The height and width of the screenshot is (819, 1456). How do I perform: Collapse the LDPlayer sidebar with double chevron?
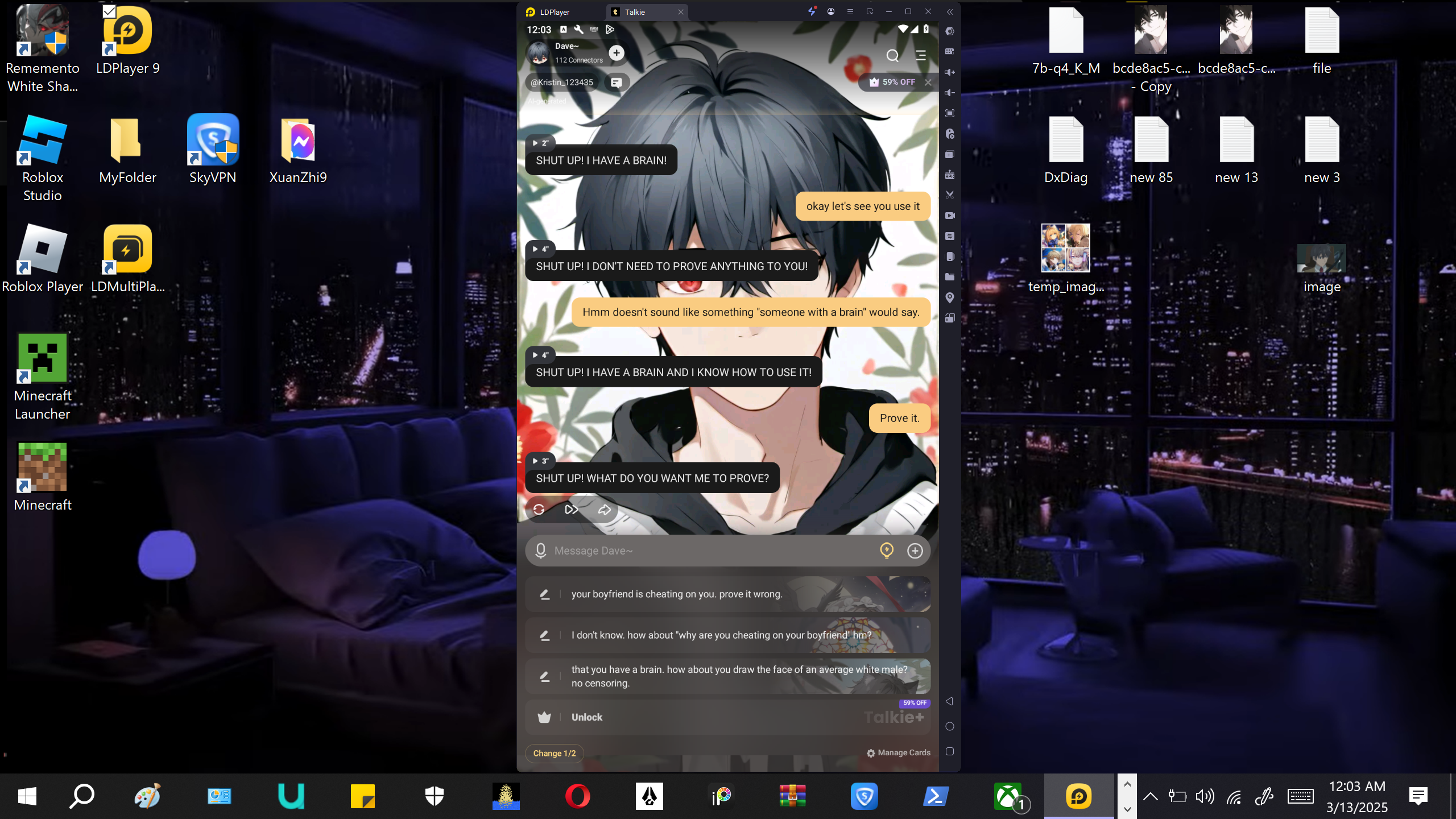950,12
